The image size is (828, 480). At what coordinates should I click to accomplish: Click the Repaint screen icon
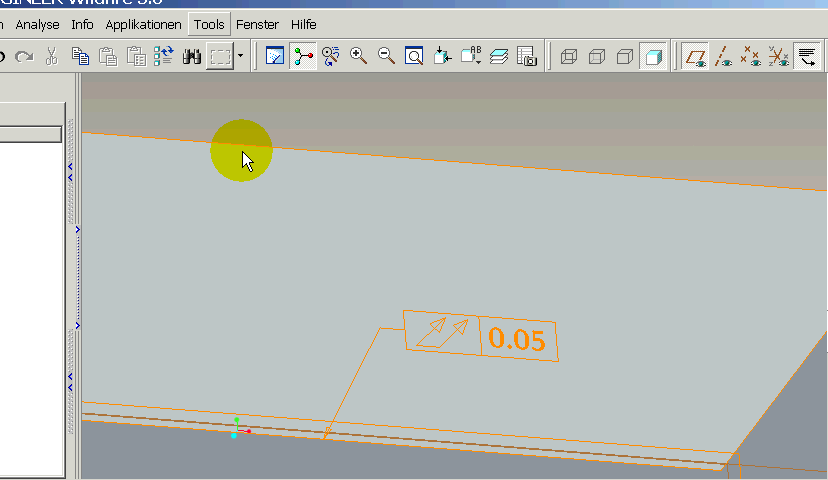[x=275, y=57]
